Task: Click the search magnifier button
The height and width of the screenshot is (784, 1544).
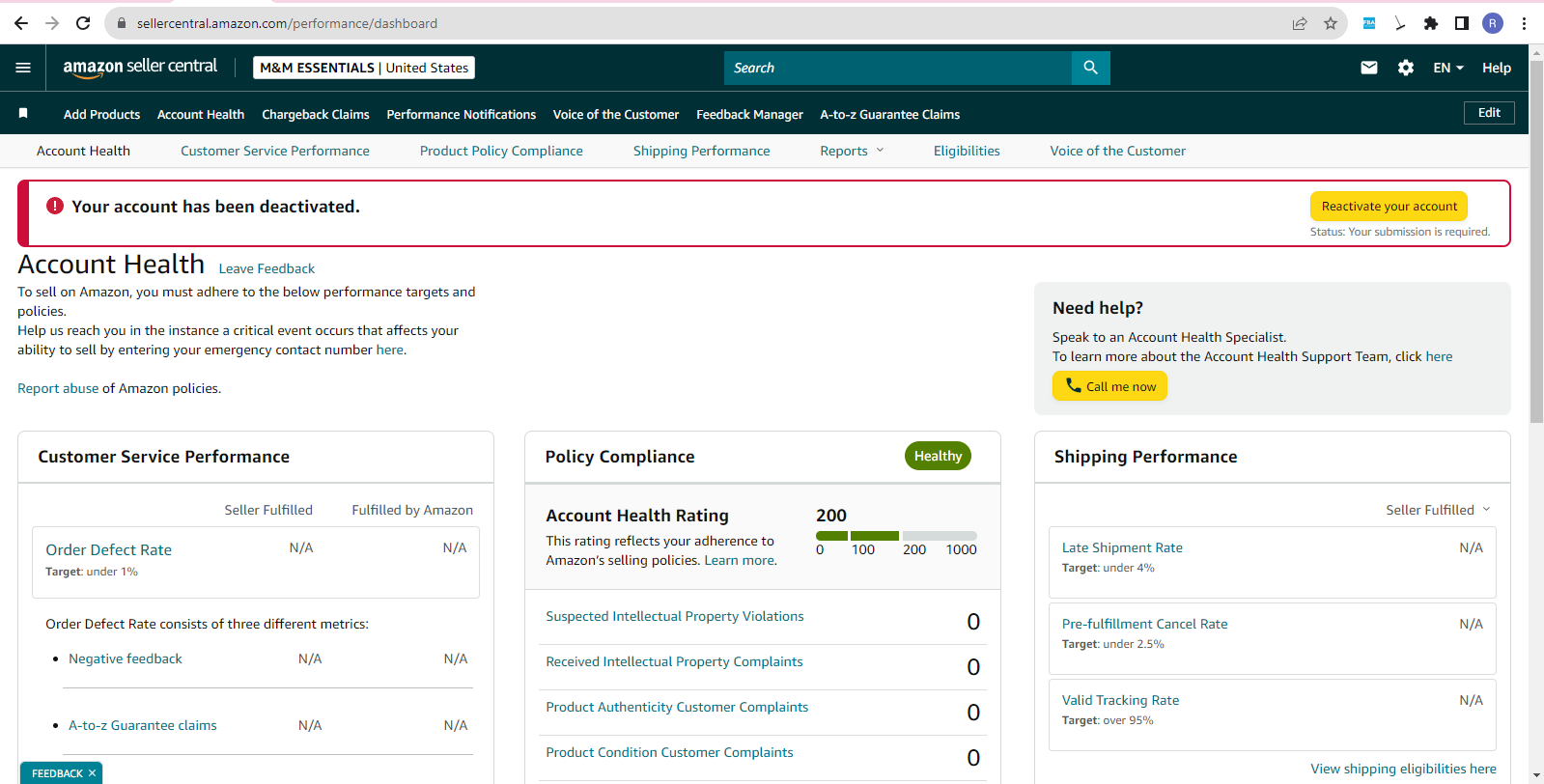Action: pos(1091,68)
